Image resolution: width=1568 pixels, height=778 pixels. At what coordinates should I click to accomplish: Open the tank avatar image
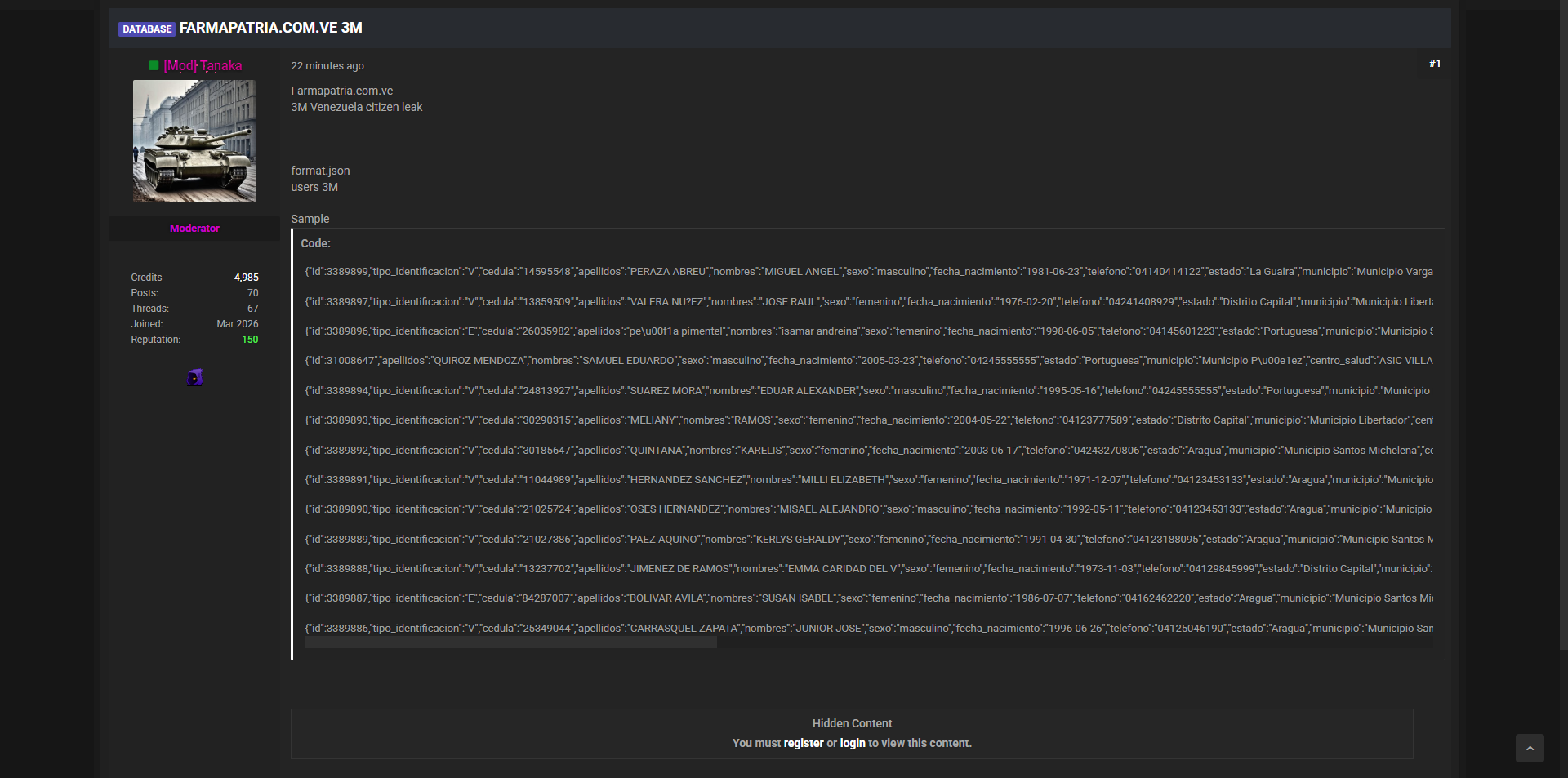194,141
